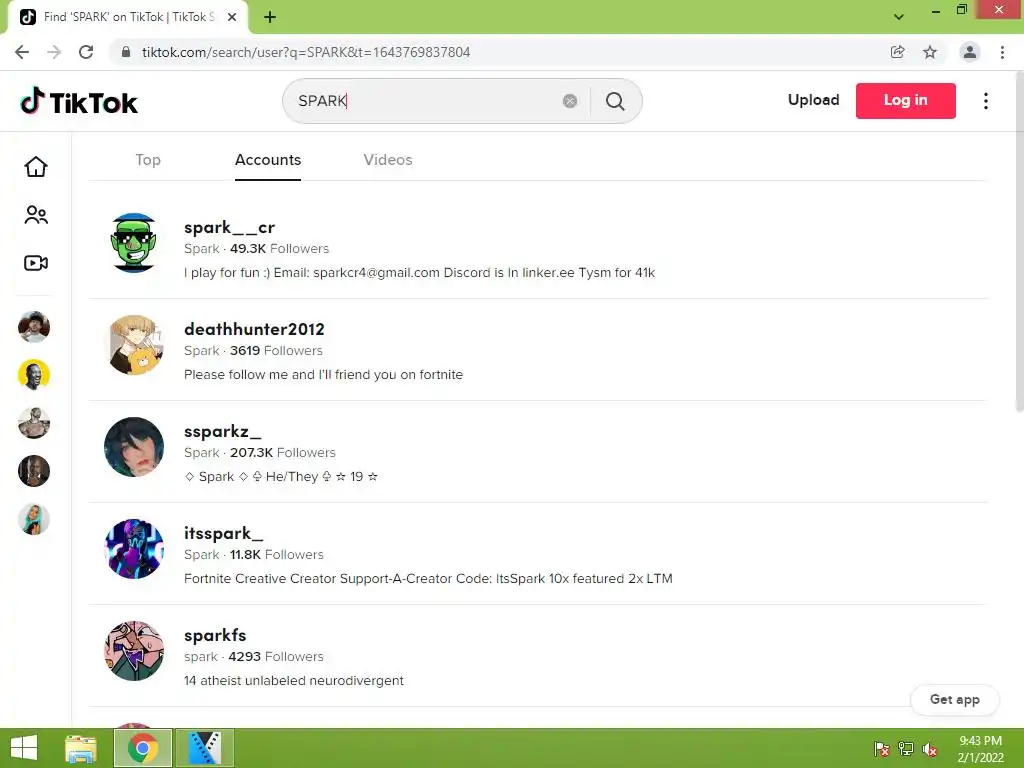Click the Chrome taskbar icon

(x=143, y=748)
